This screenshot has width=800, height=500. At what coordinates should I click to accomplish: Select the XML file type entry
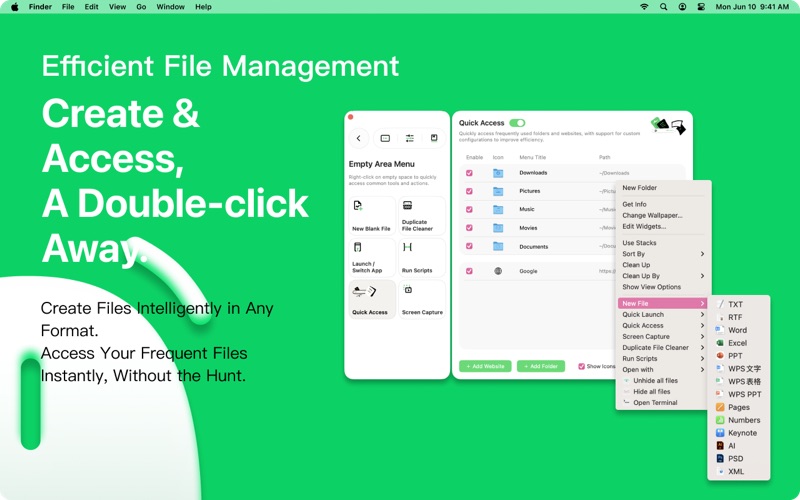point(736,471)
